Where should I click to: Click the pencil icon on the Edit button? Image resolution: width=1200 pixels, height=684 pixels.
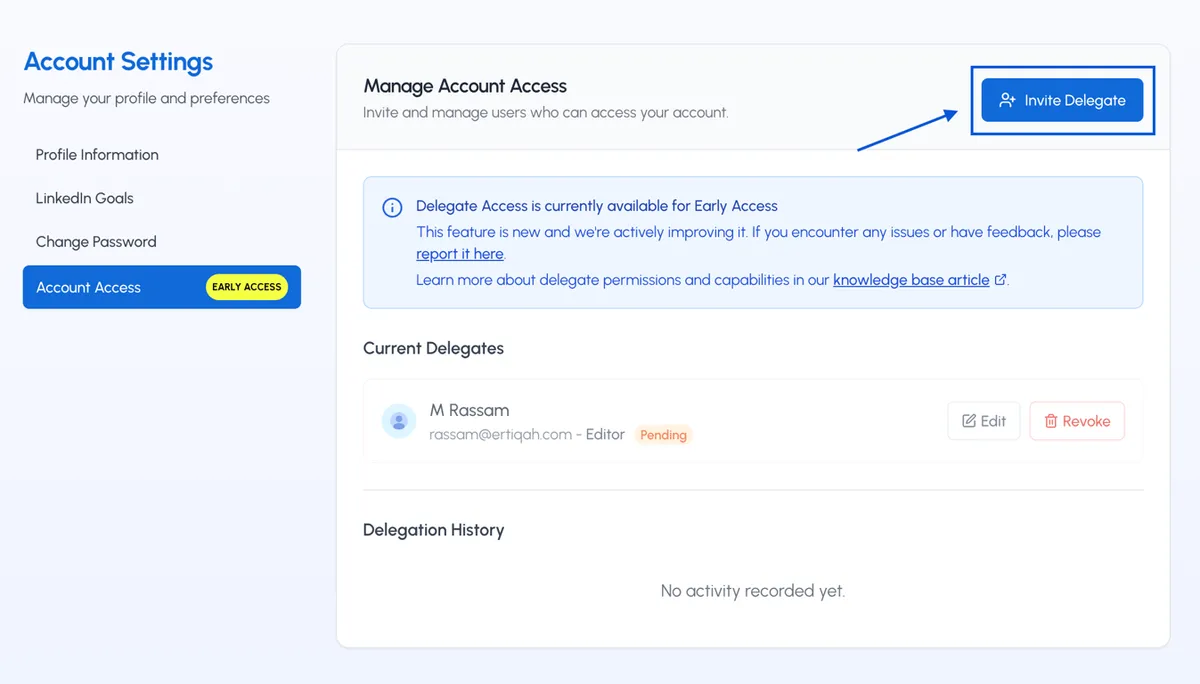[x=968, y=420]
